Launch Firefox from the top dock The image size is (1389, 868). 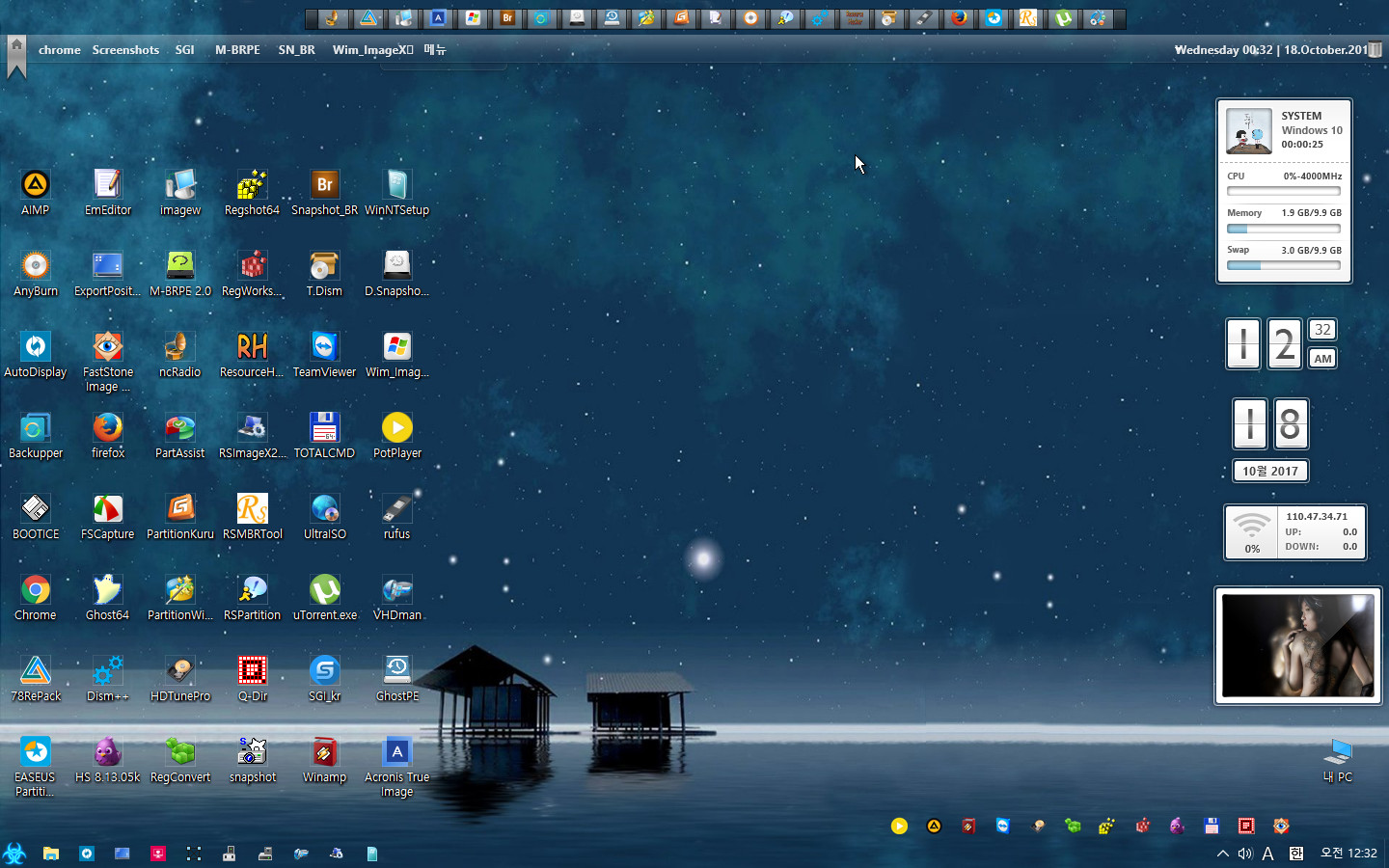[959, 18]
